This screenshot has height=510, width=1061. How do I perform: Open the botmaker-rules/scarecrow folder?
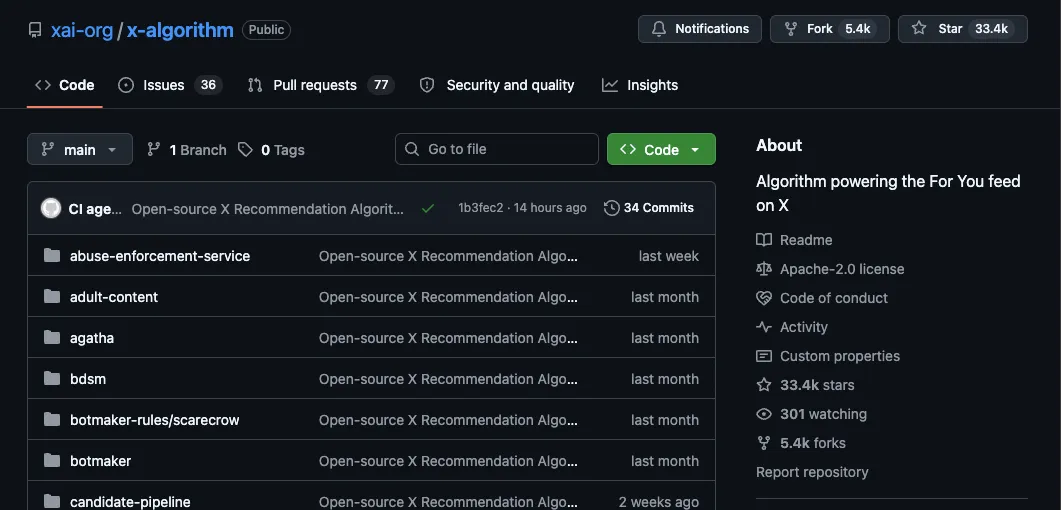click(x=154, y=421)
